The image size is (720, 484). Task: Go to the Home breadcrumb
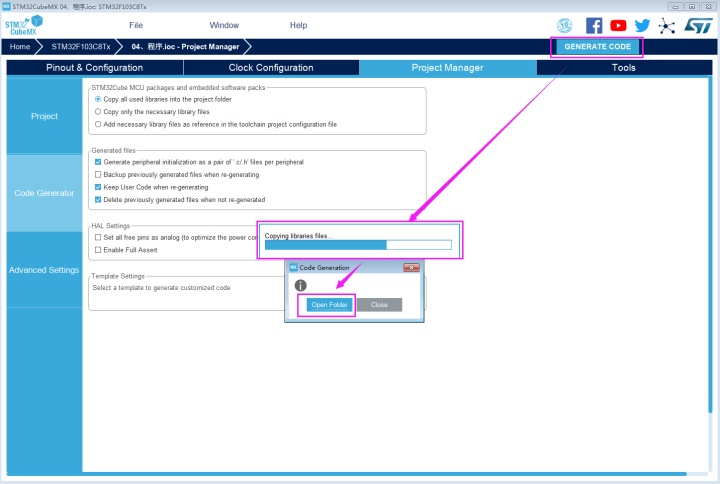pyautogui.click(x=20, y=46)
